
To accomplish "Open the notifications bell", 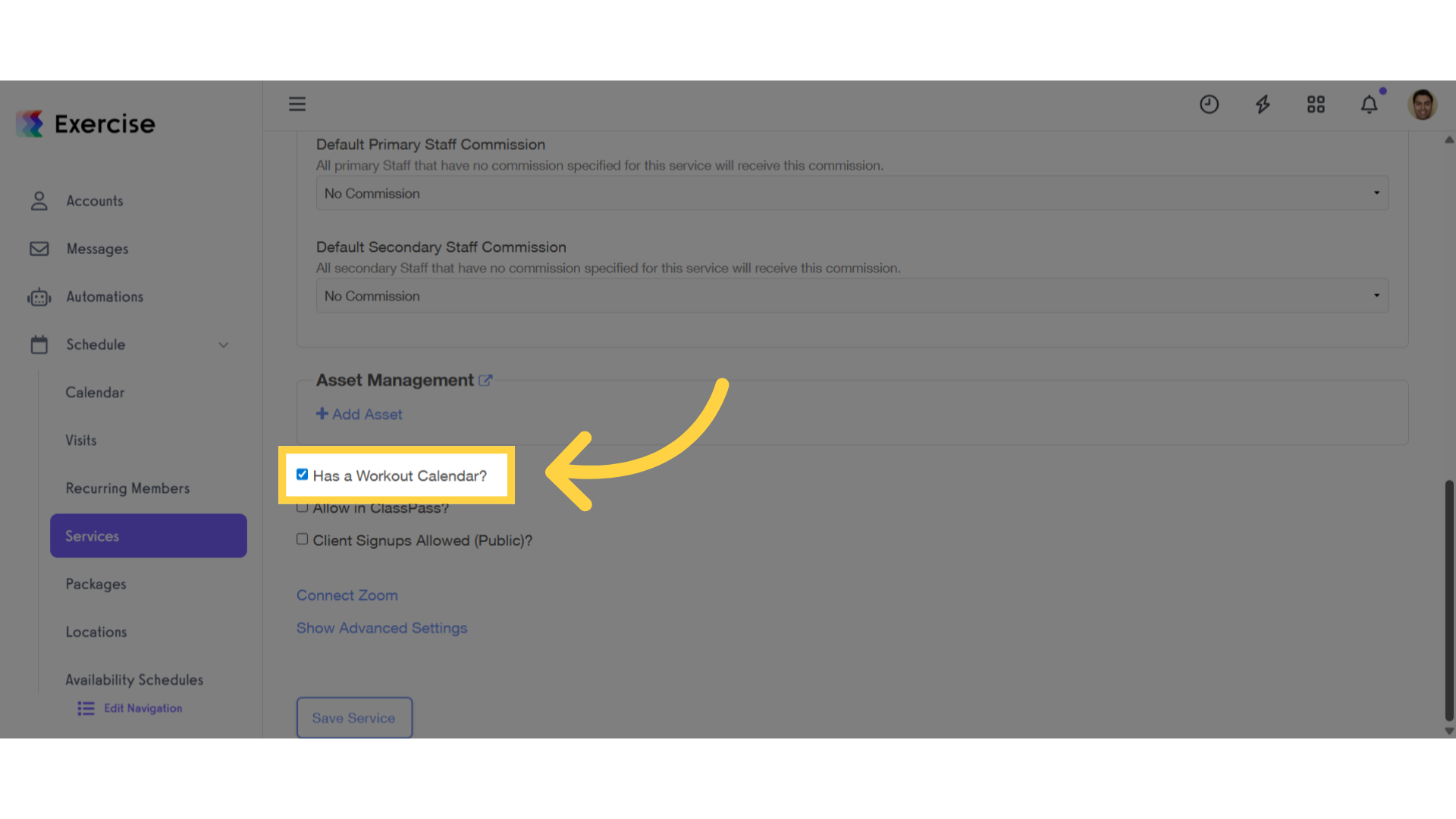I will (1369, 104).
